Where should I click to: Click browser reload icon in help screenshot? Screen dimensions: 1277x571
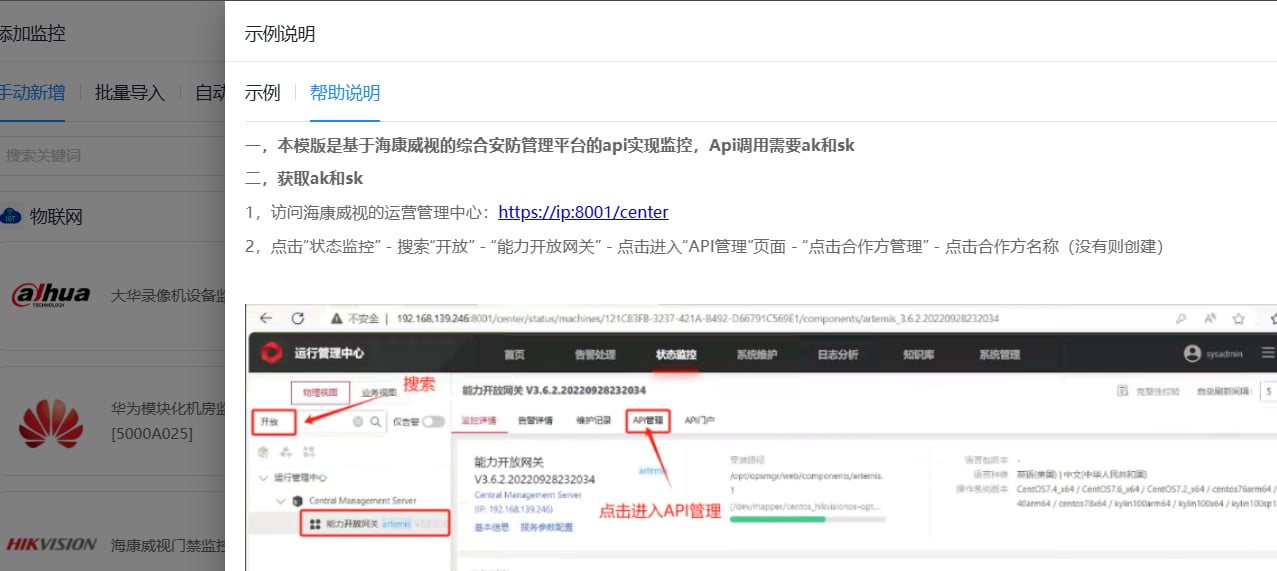[x=298, y=318]
